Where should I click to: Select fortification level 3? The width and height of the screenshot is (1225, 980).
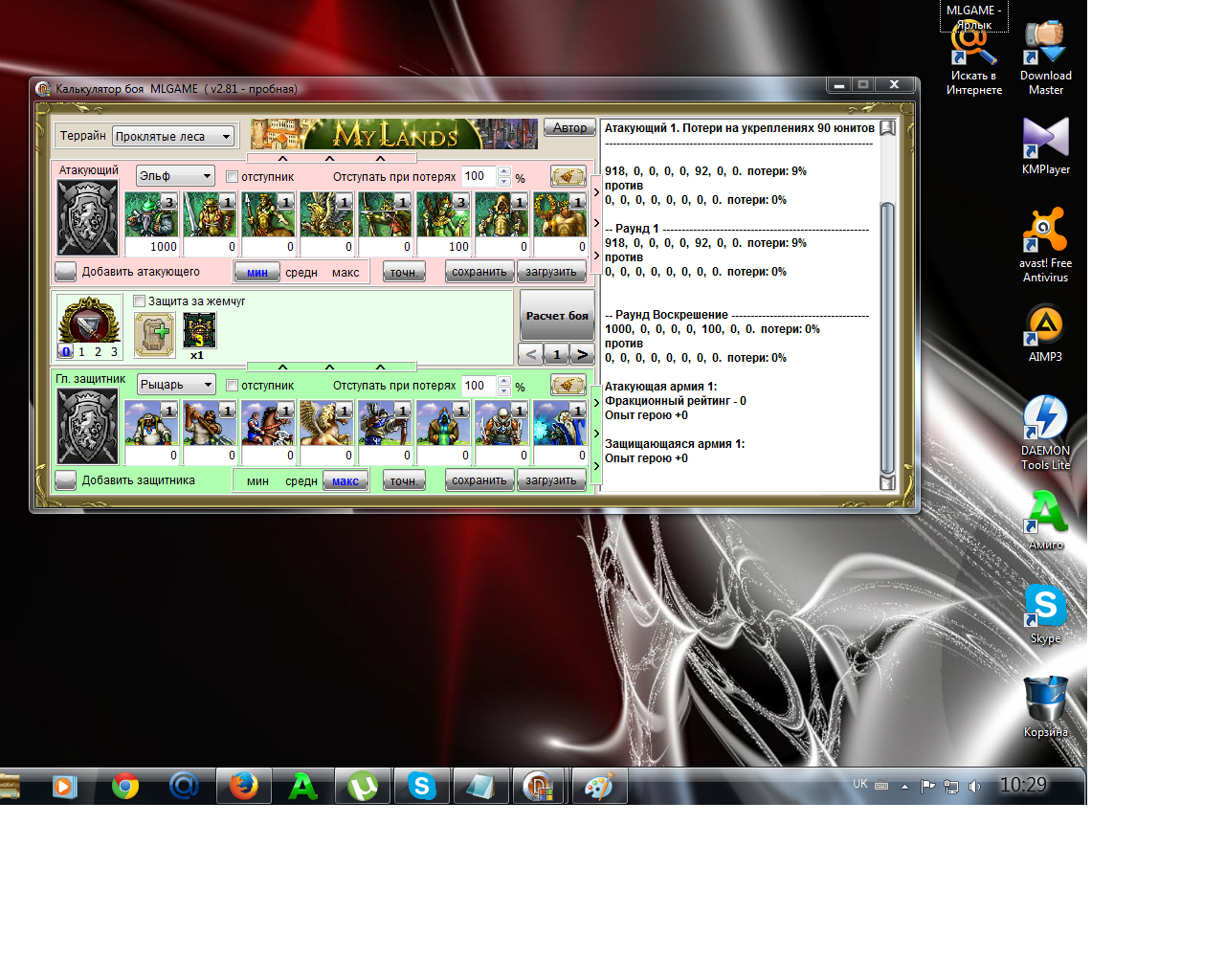click(114, 352)
